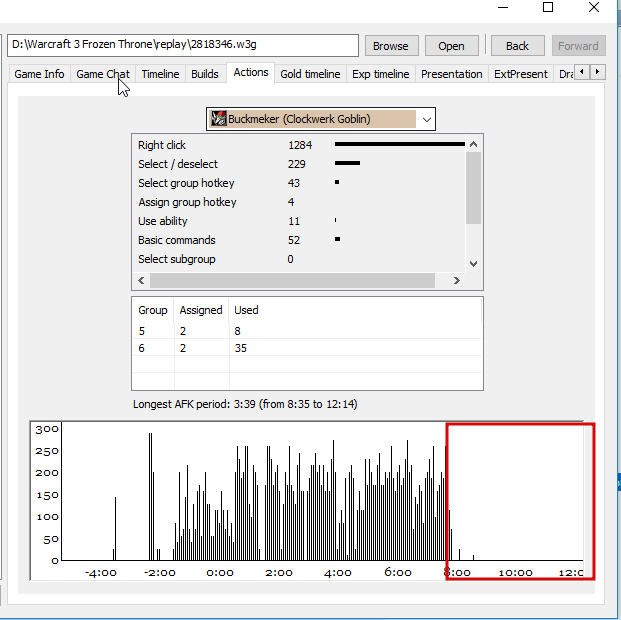Click the Clockwerk Goblin hero icon
Screen dimensions: 621x620
(218, 119)
